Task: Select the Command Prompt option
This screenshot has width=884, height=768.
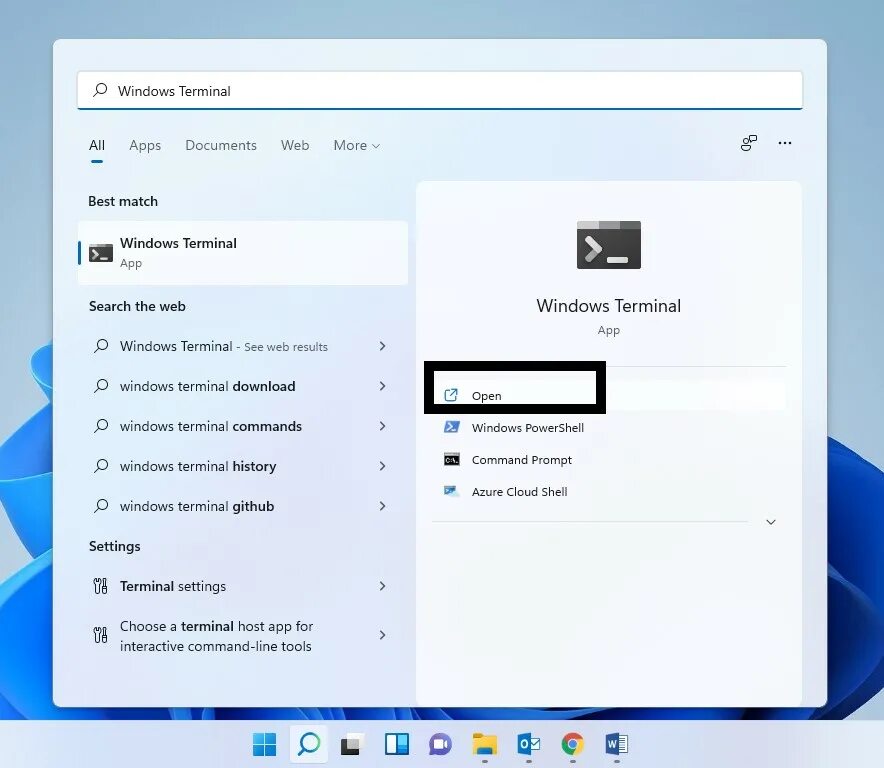Action: click(x=608, y=460)
